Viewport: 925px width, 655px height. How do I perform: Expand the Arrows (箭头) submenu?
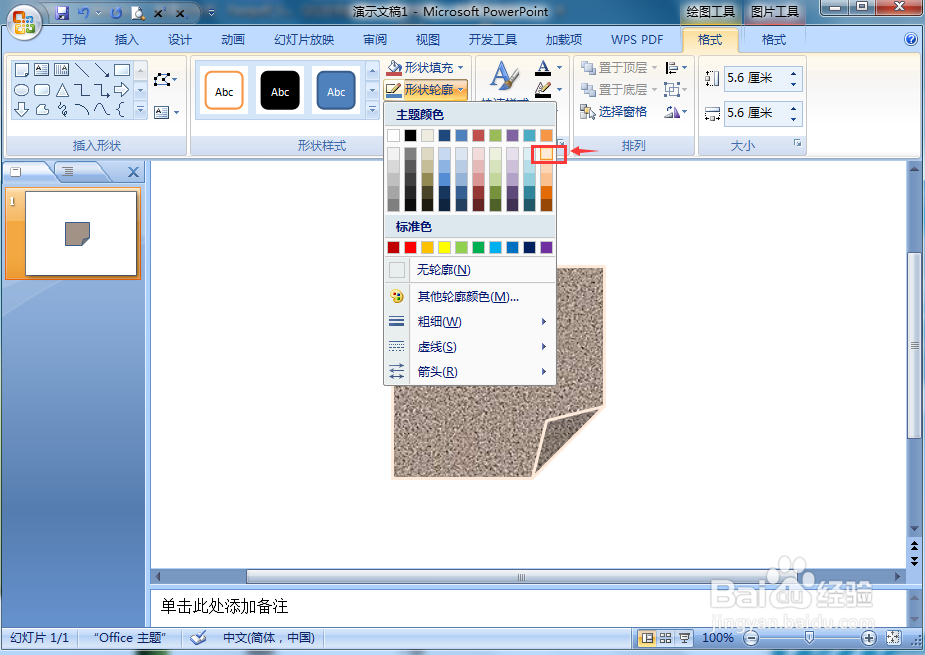pos(470,372)
